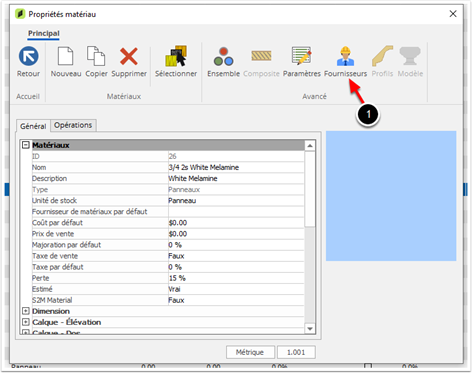Click the scroll down arrow of property list
Image resolution: width=472 pixels, height=373 pixels.
click(310, 329)
